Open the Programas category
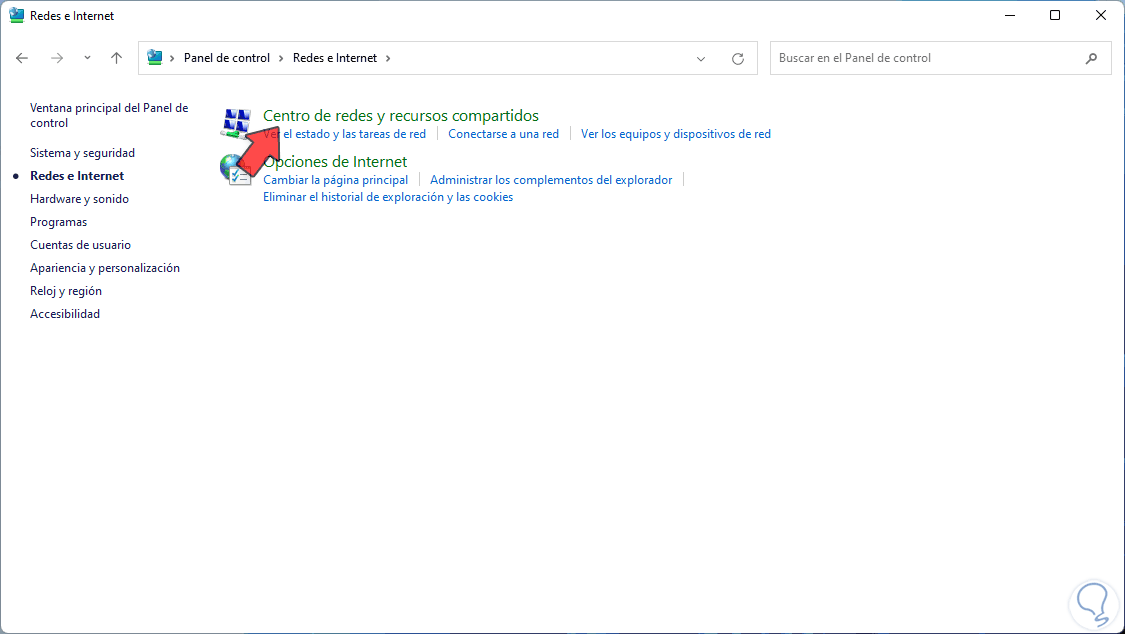The width and height of the screenshot is (1125, 634). point(59,222)
